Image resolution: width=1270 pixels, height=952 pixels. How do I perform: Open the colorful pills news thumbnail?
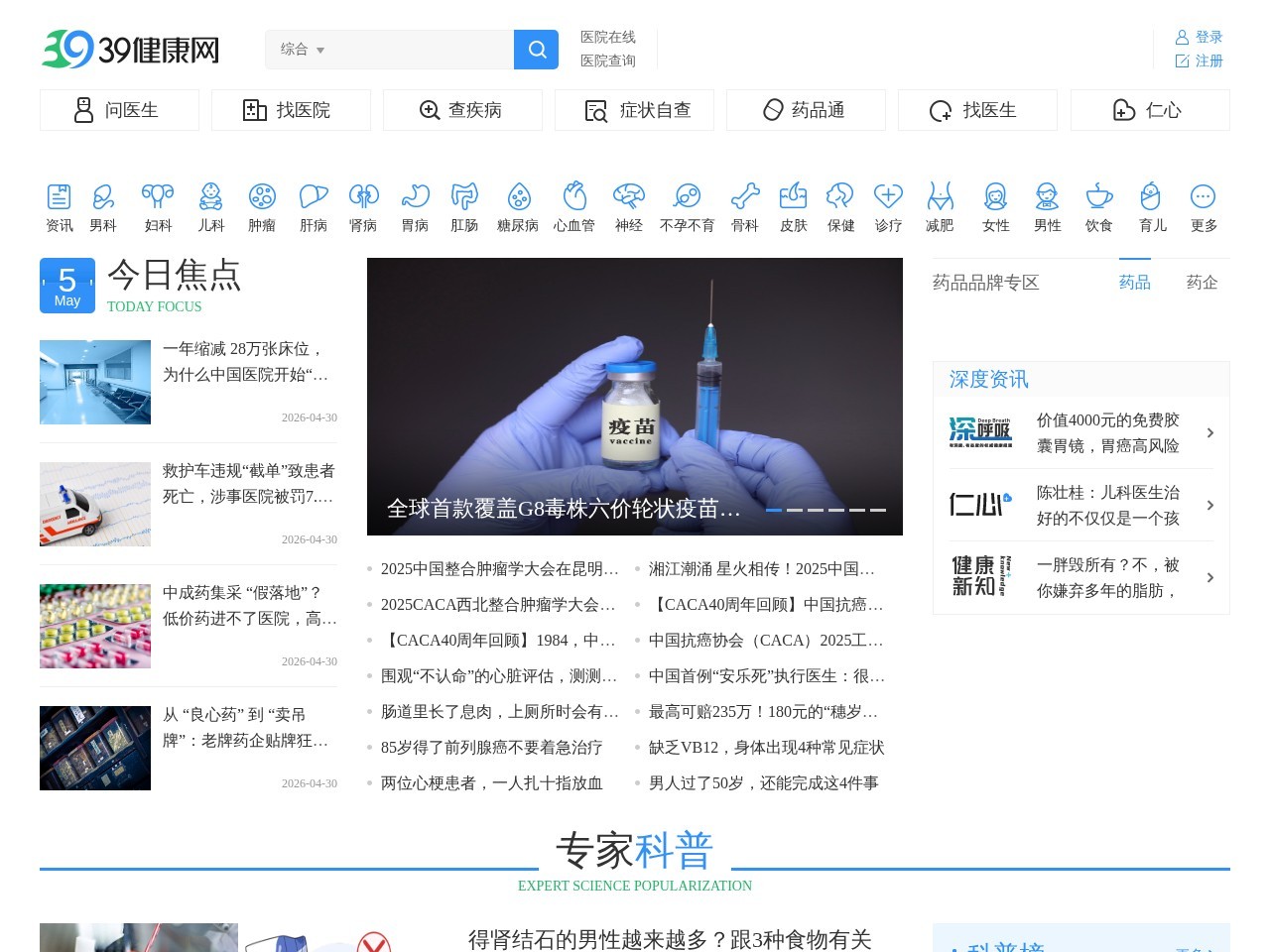[x=95, y=626]
